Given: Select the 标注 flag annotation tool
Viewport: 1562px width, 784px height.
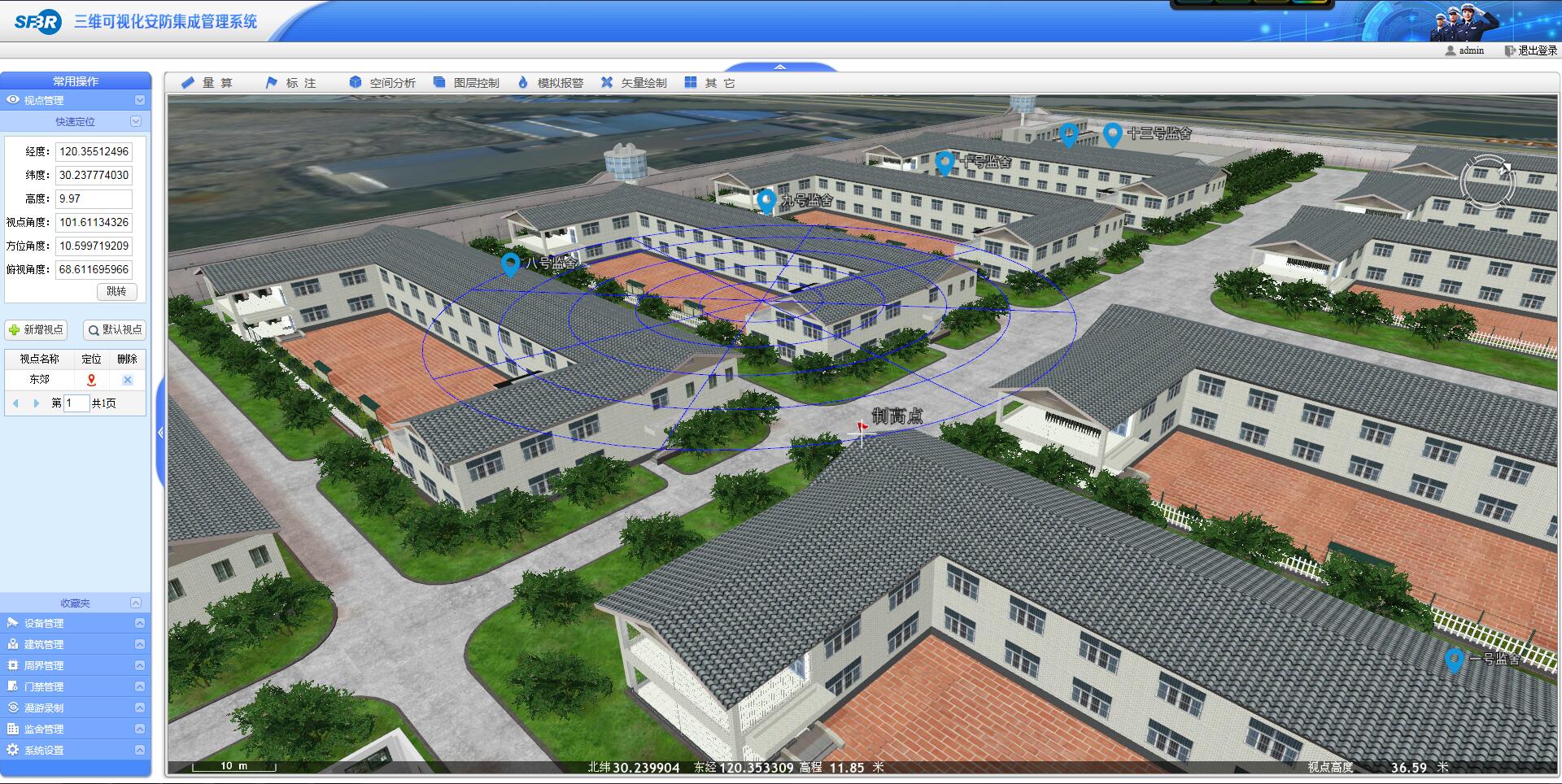Looking at the screenshot, I should point(272,83).
